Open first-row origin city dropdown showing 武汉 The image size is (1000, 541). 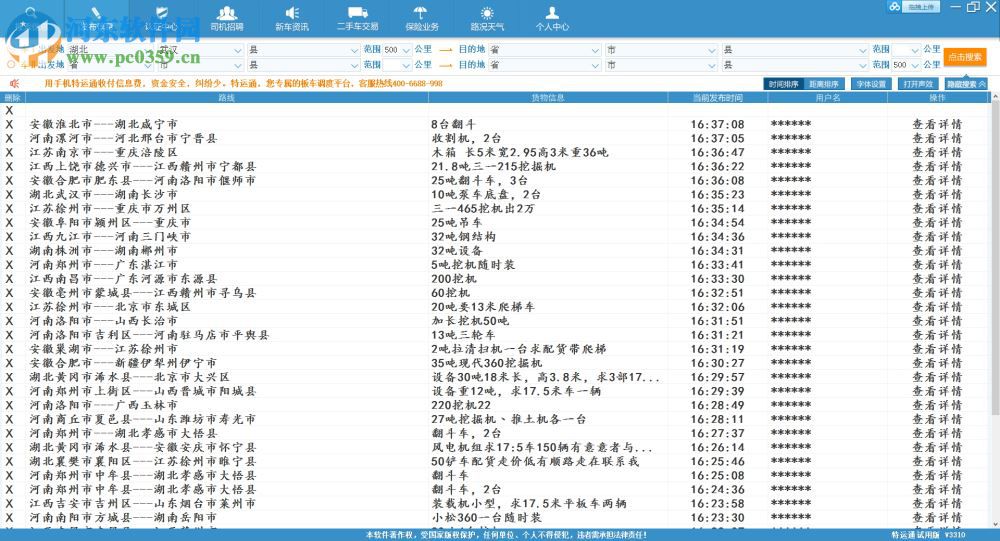(200, 50)
